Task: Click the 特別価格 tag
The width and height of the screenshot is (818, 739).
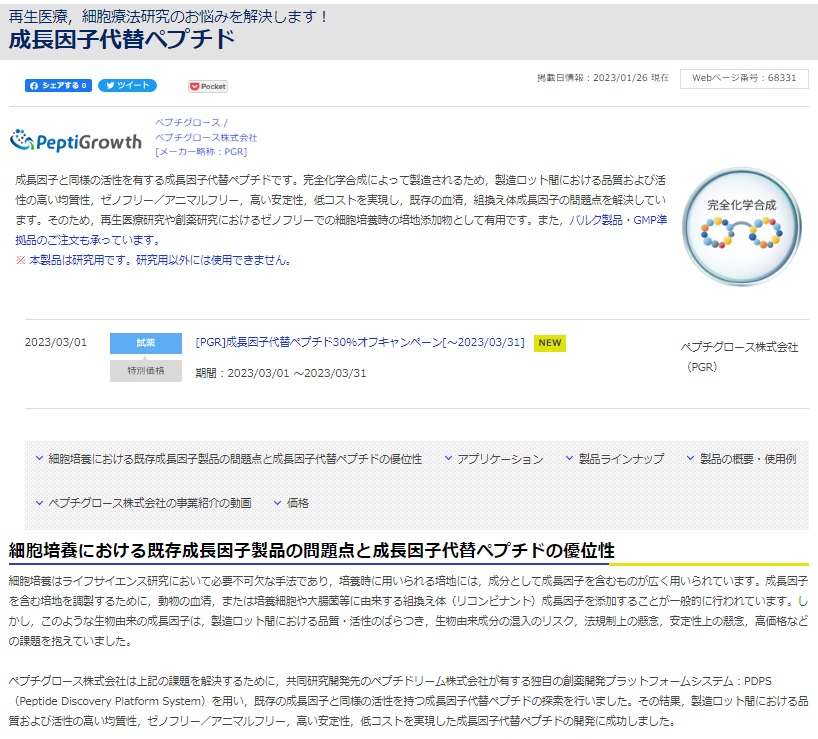Action: (x=146, y=371)
